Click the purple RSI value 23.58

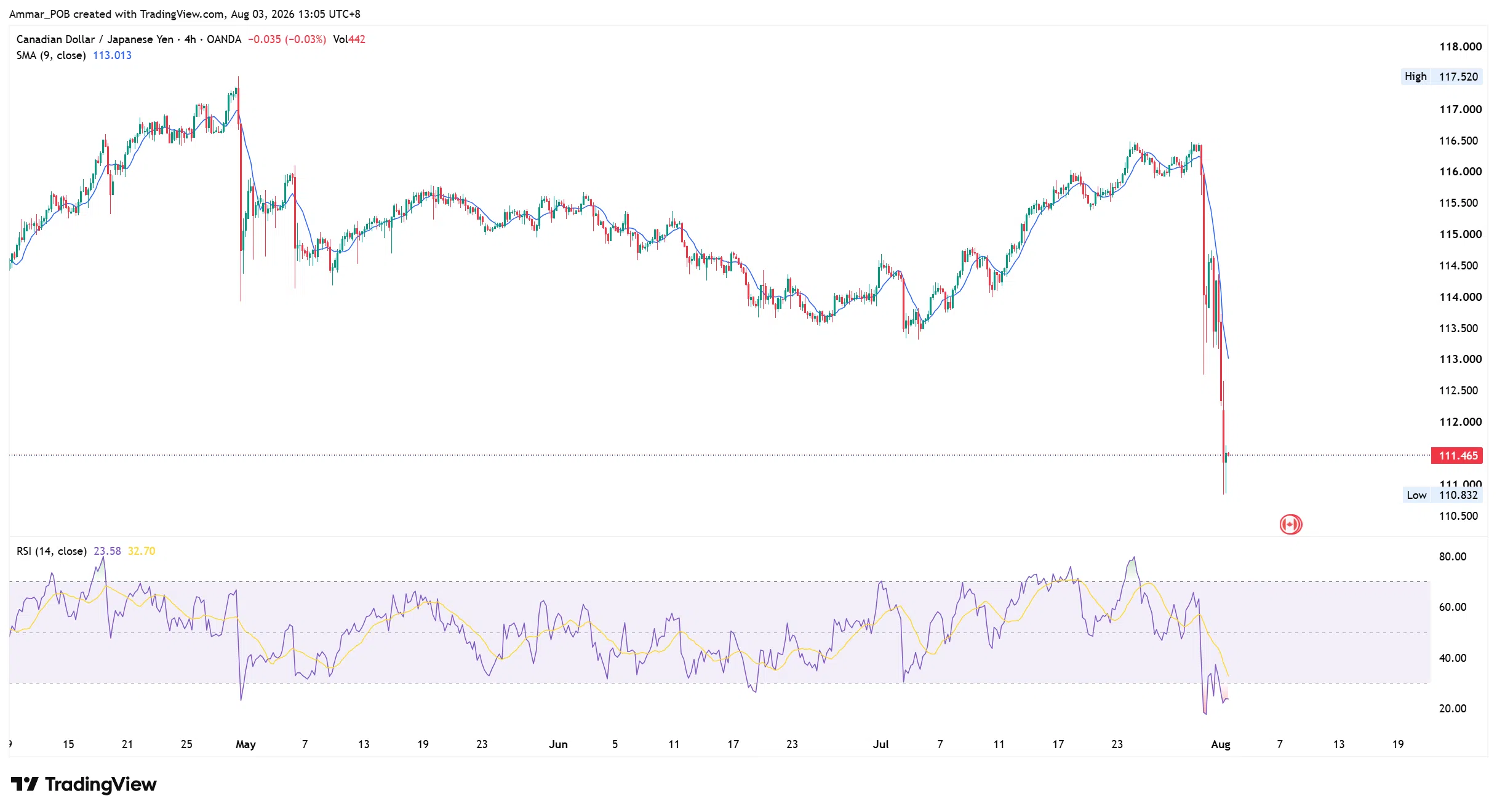[x=107, y=551]
